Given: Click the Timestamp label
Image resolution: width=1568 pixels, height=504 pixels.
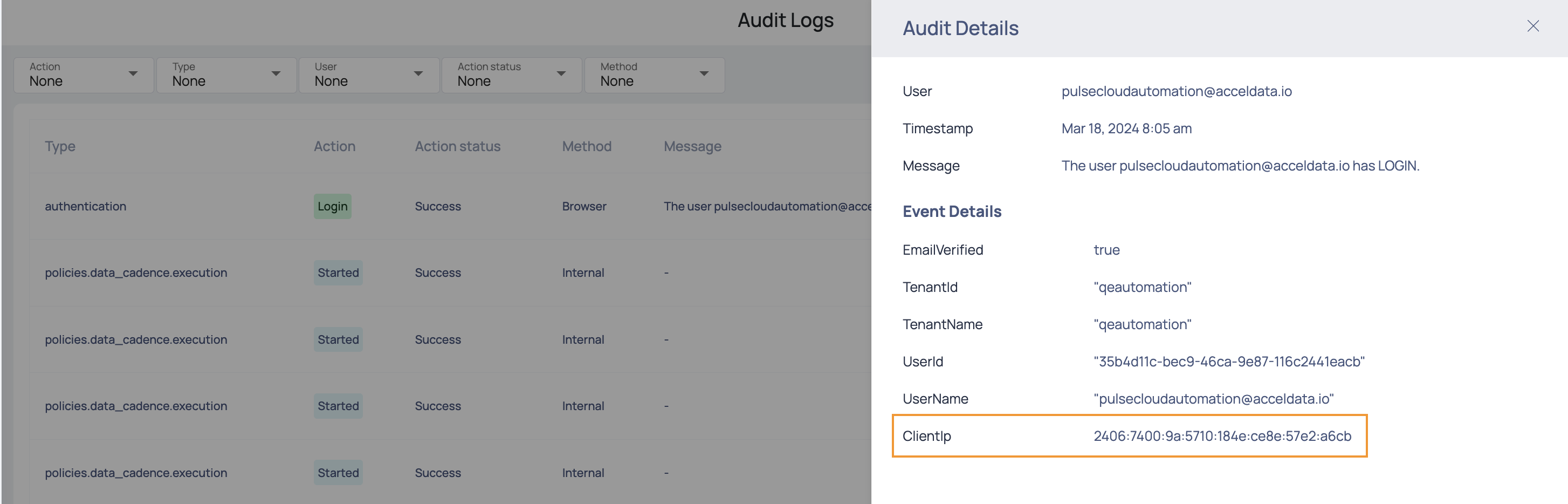Looking at the screenshot, I should click(x=938, y=128).
